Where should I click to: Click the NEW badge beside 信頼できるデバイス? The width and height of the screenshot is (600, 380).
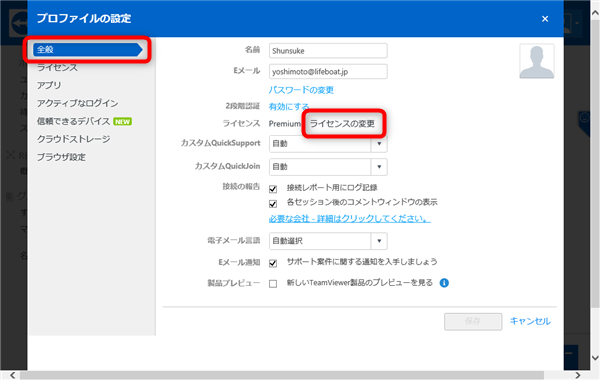click(122, 122)
